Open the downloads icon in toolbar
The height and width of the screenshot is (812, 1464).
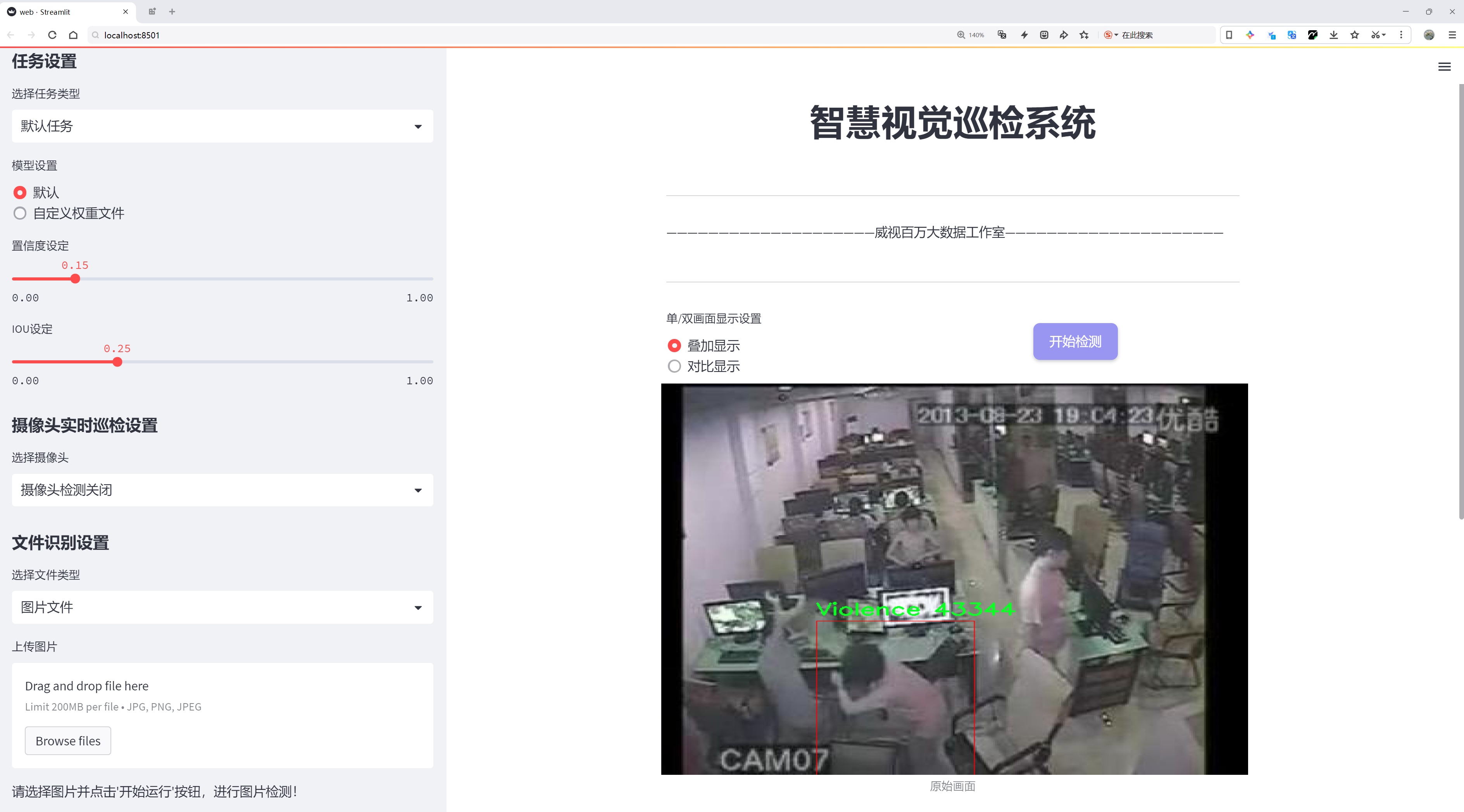click(x=1333, y=35)
